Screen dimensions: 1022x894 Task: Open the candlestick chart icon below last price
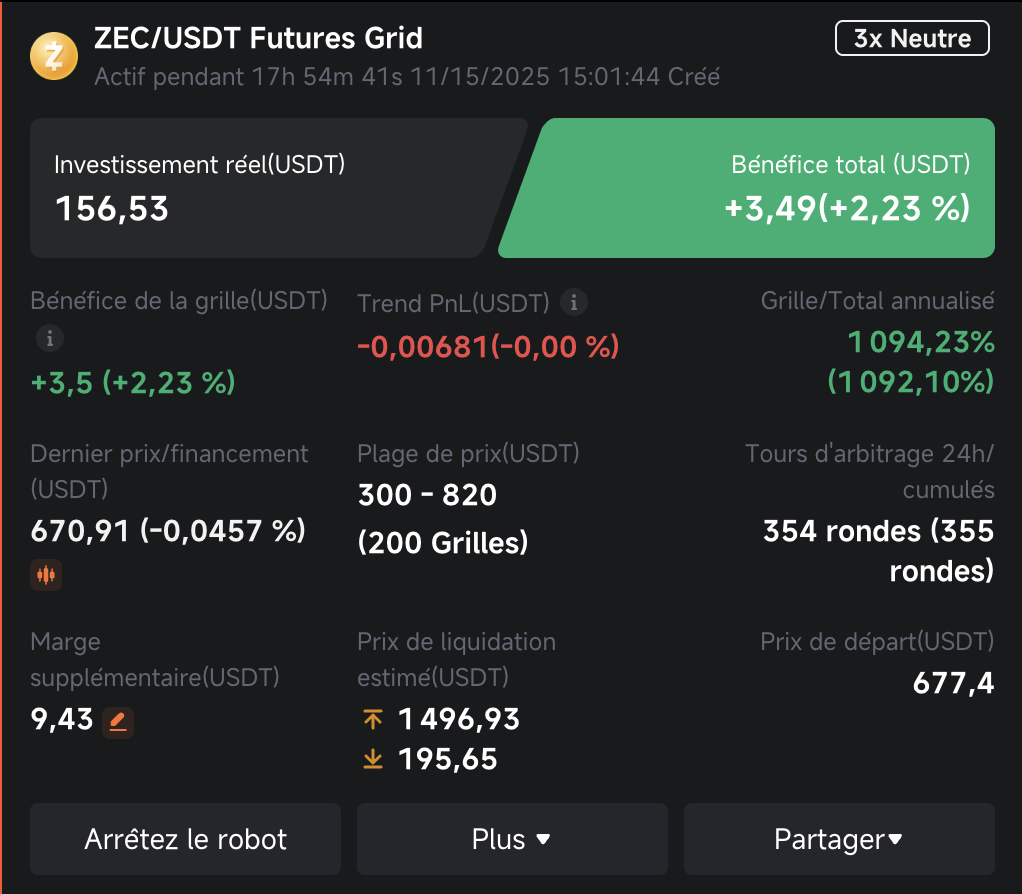46,574
